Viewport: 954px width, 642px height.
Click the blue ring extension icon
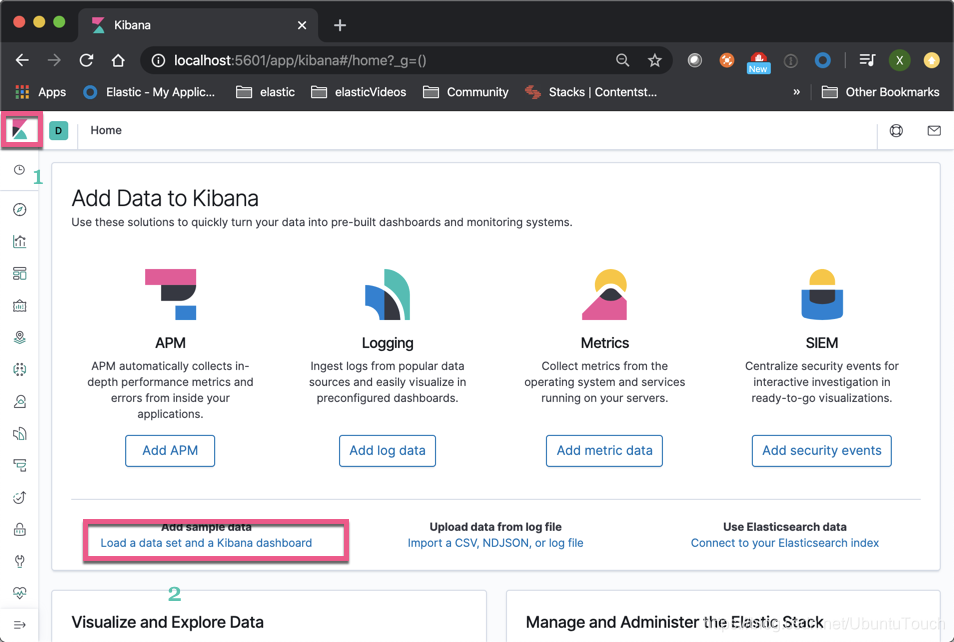(x=823, y=60)
